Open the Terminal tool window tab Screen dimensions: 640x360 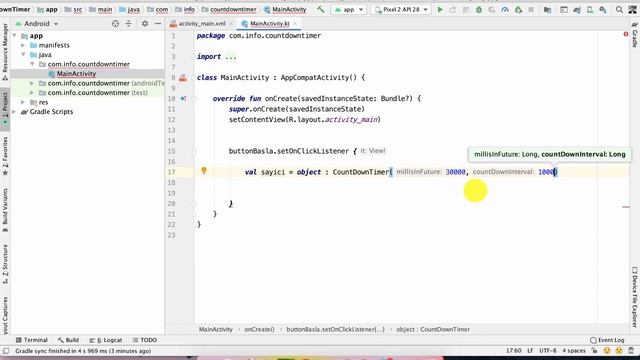(x=31, y=340)
